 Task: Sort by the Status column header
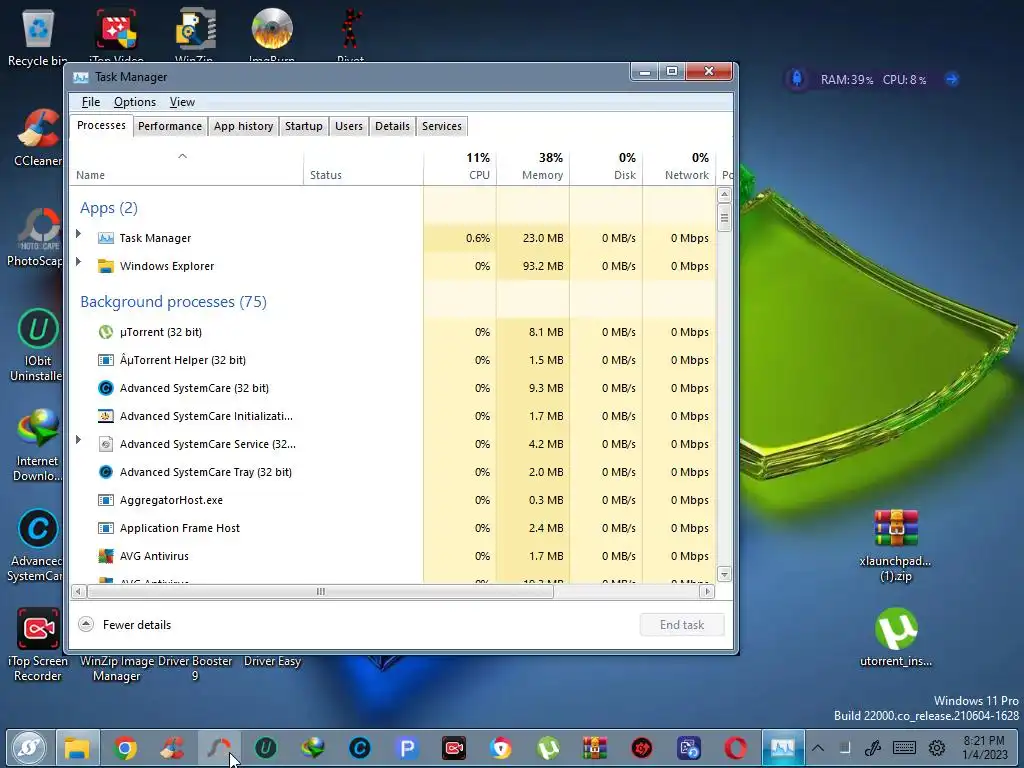click(364, 167)
